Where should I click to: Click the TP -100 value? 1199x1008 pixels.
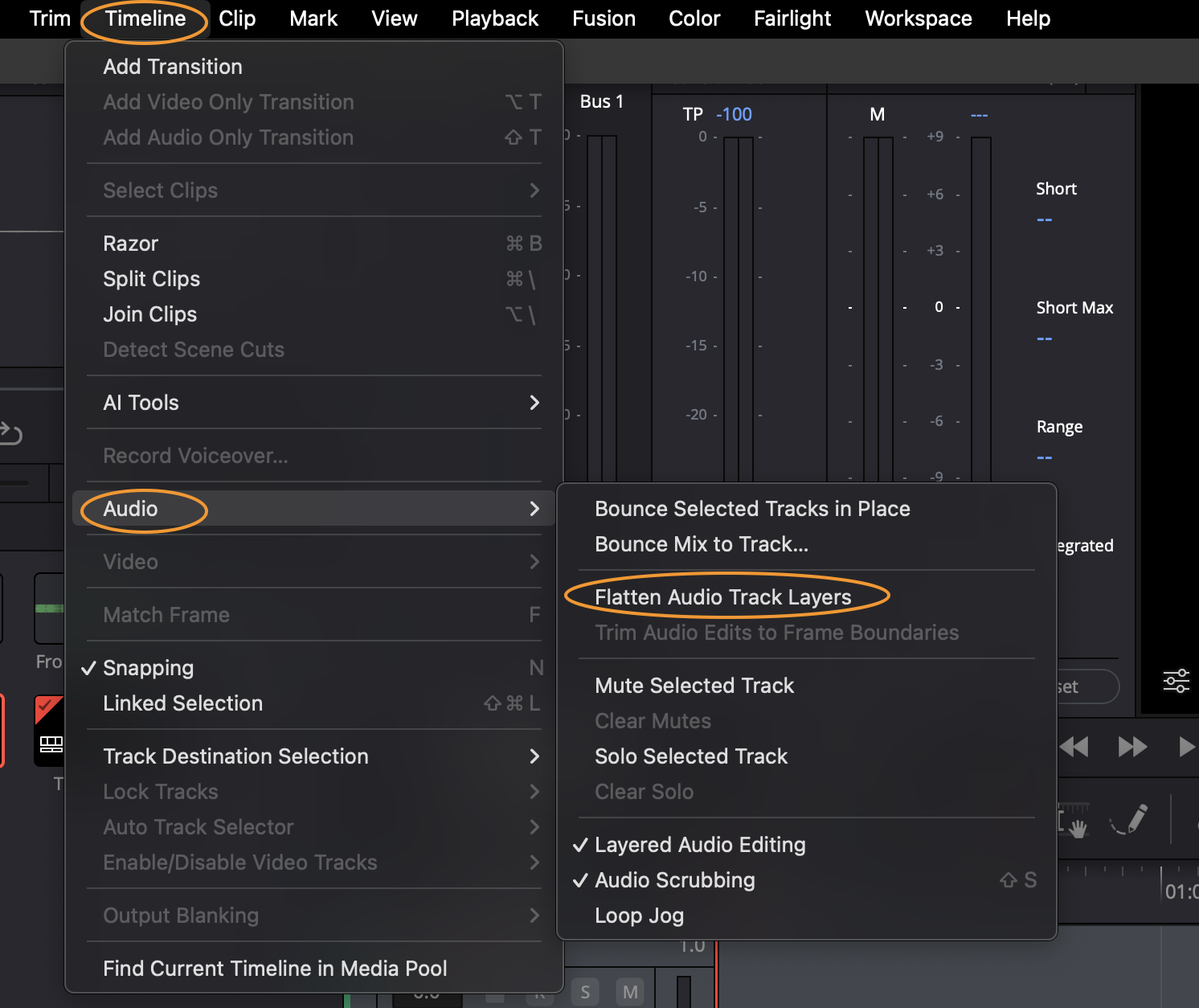coord(734,114)
